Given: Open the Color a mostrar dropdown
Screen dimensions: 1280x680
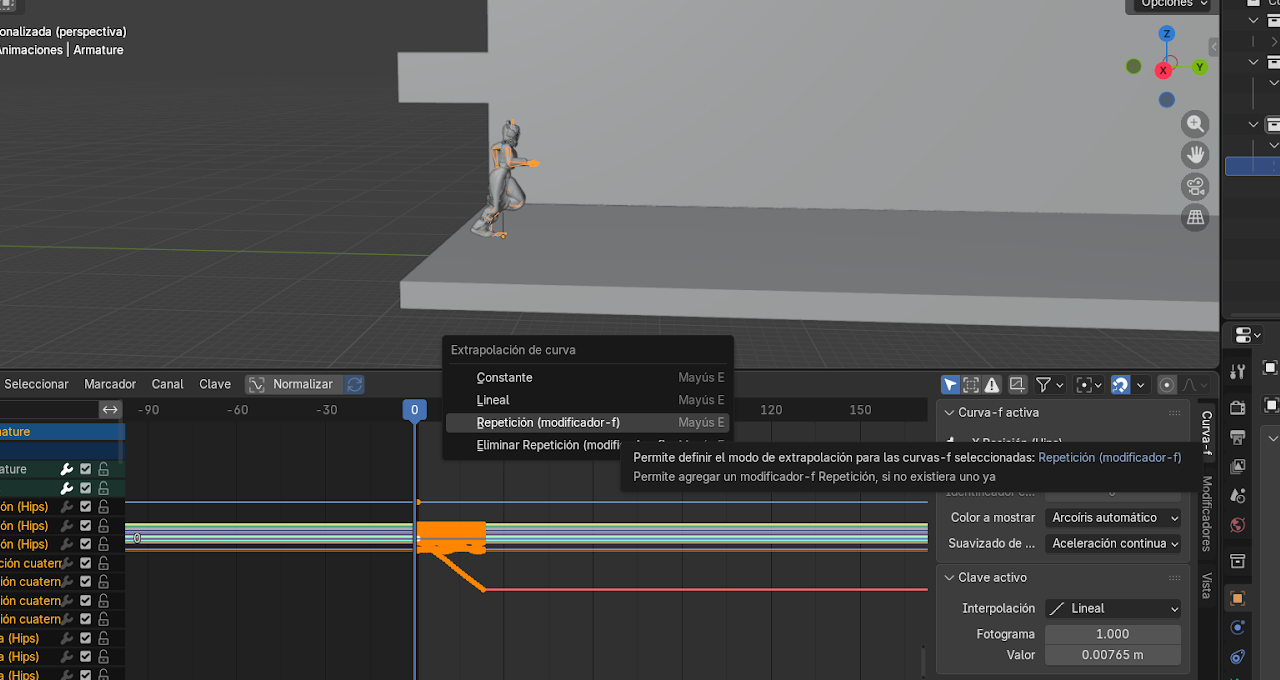Looking at the screenshot, I should 1115,518.
